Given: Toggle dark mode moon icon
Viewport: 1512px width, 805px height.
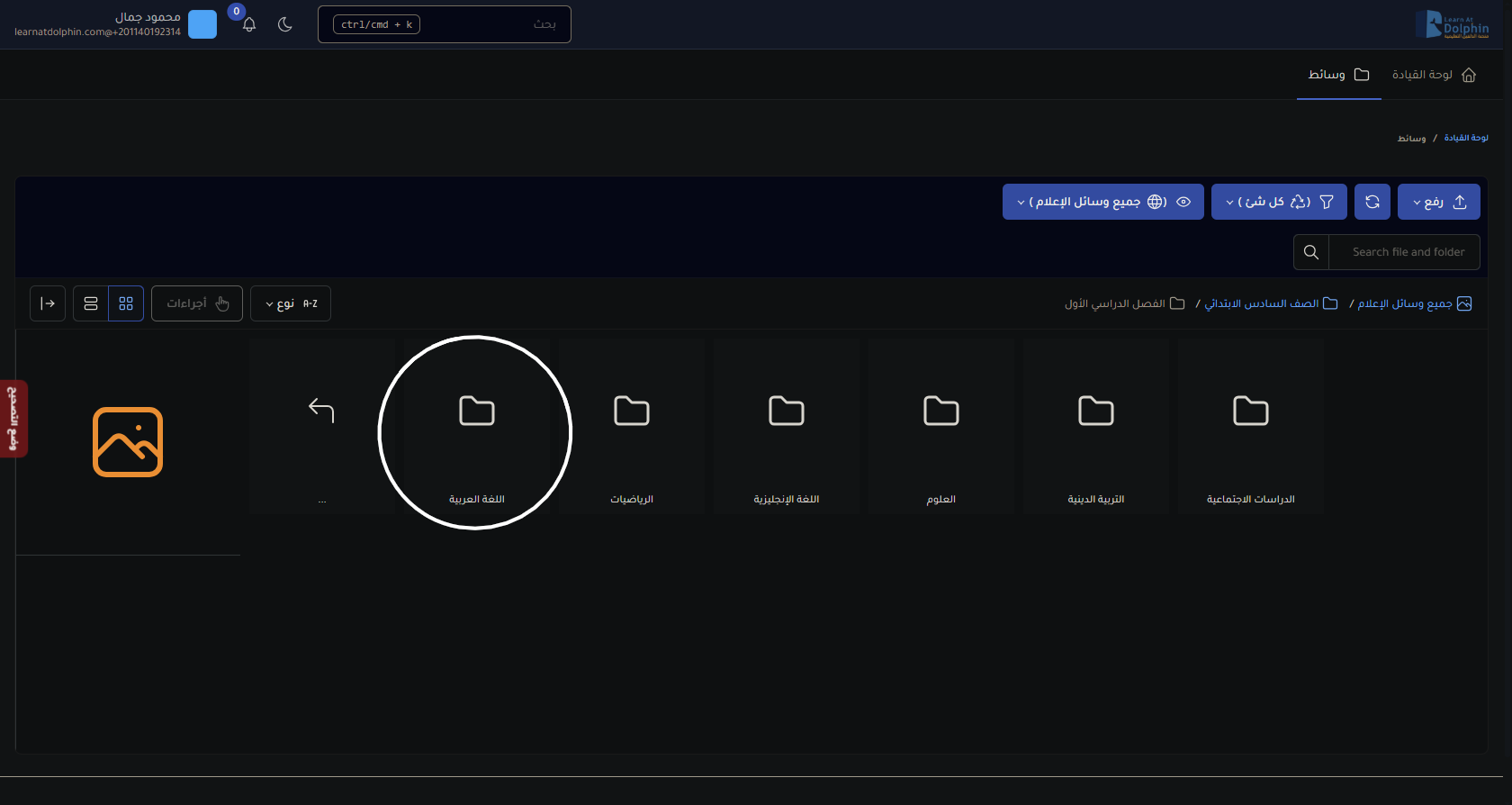Looking at the screenshot, I should point(285,24).
